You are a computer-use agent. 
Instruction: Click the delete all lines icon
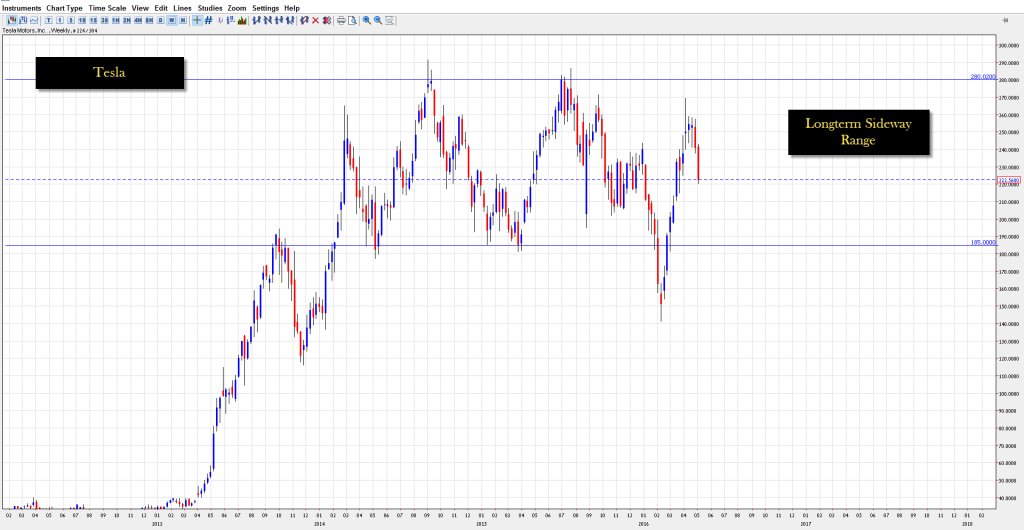click(327, 20)
